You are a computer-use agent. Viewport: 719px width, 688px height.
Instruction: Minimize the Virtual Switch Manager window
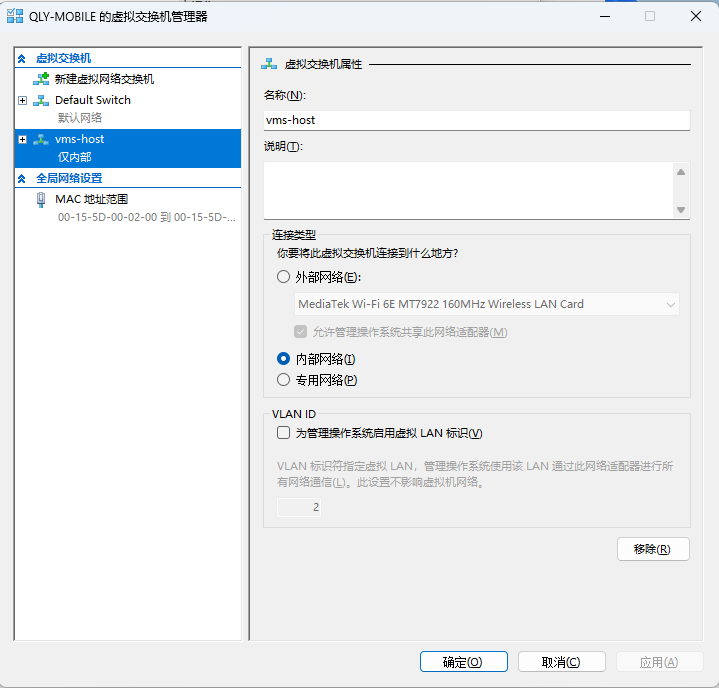tap(605, 17)
